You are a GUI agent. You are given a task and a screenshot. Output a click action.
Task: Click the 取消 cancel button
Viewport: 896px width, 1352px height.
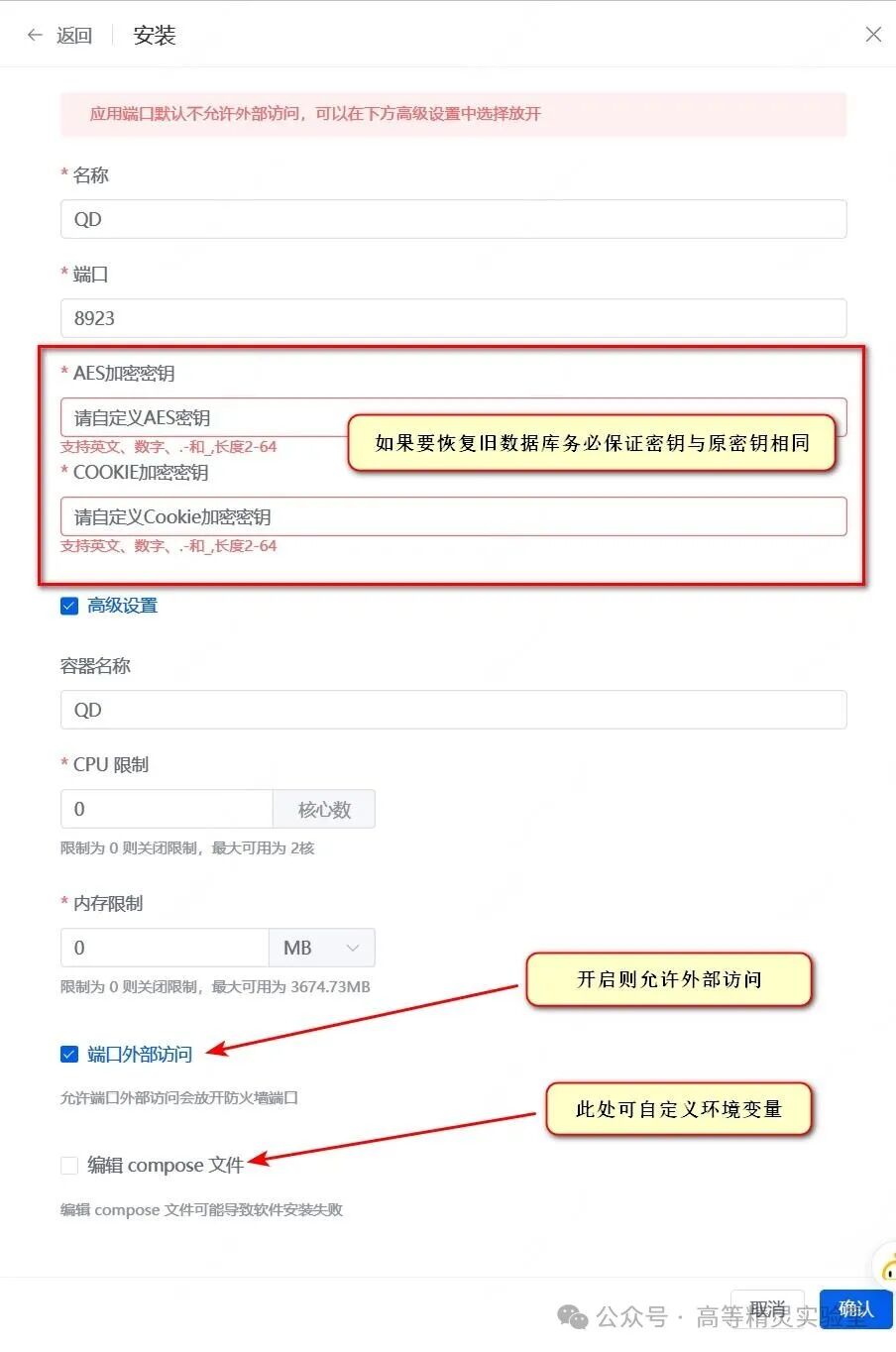(767, 1309)
